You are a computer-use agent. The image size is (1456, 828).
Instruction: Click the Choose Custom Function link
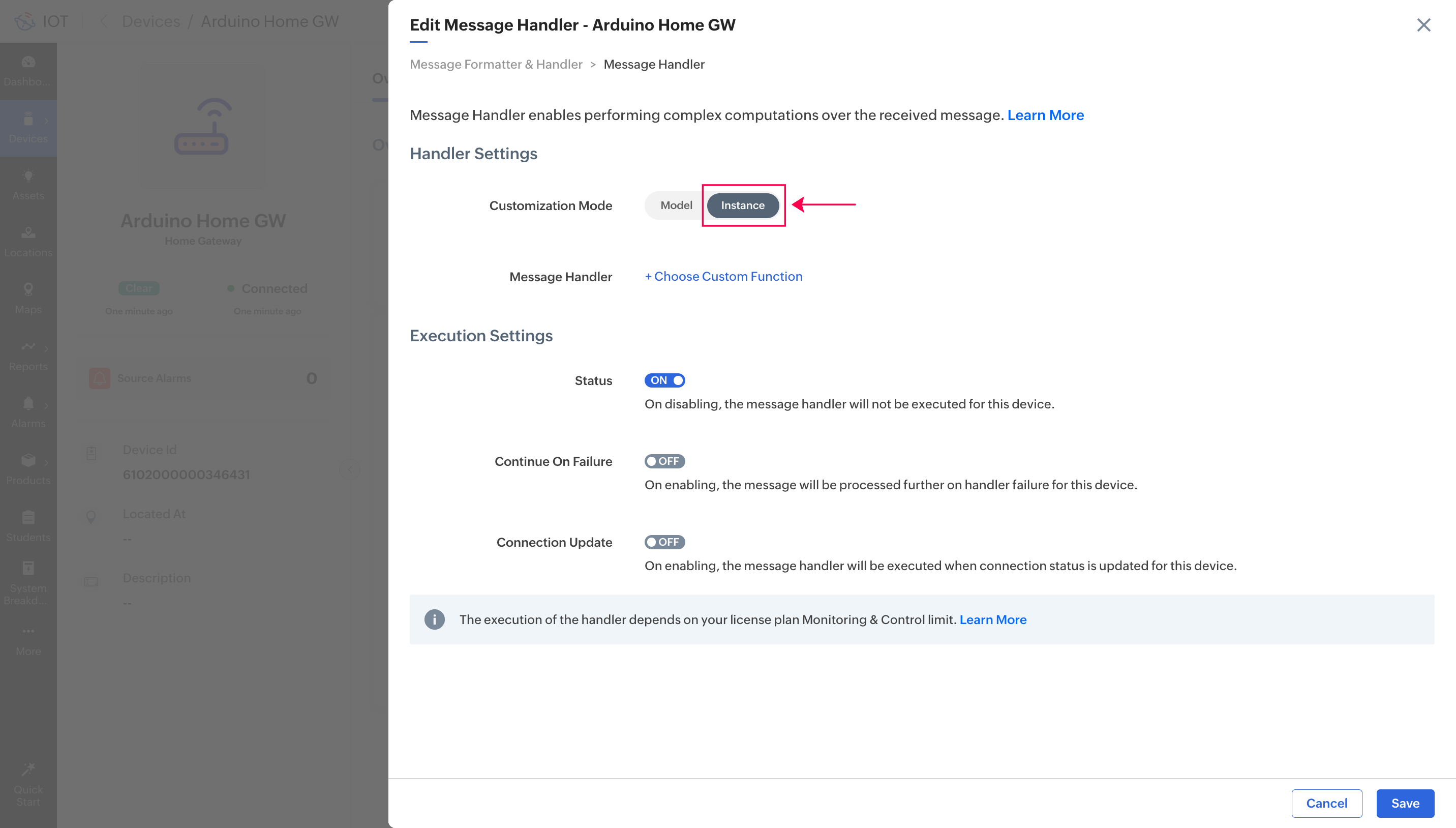click(x=723, y=276)
